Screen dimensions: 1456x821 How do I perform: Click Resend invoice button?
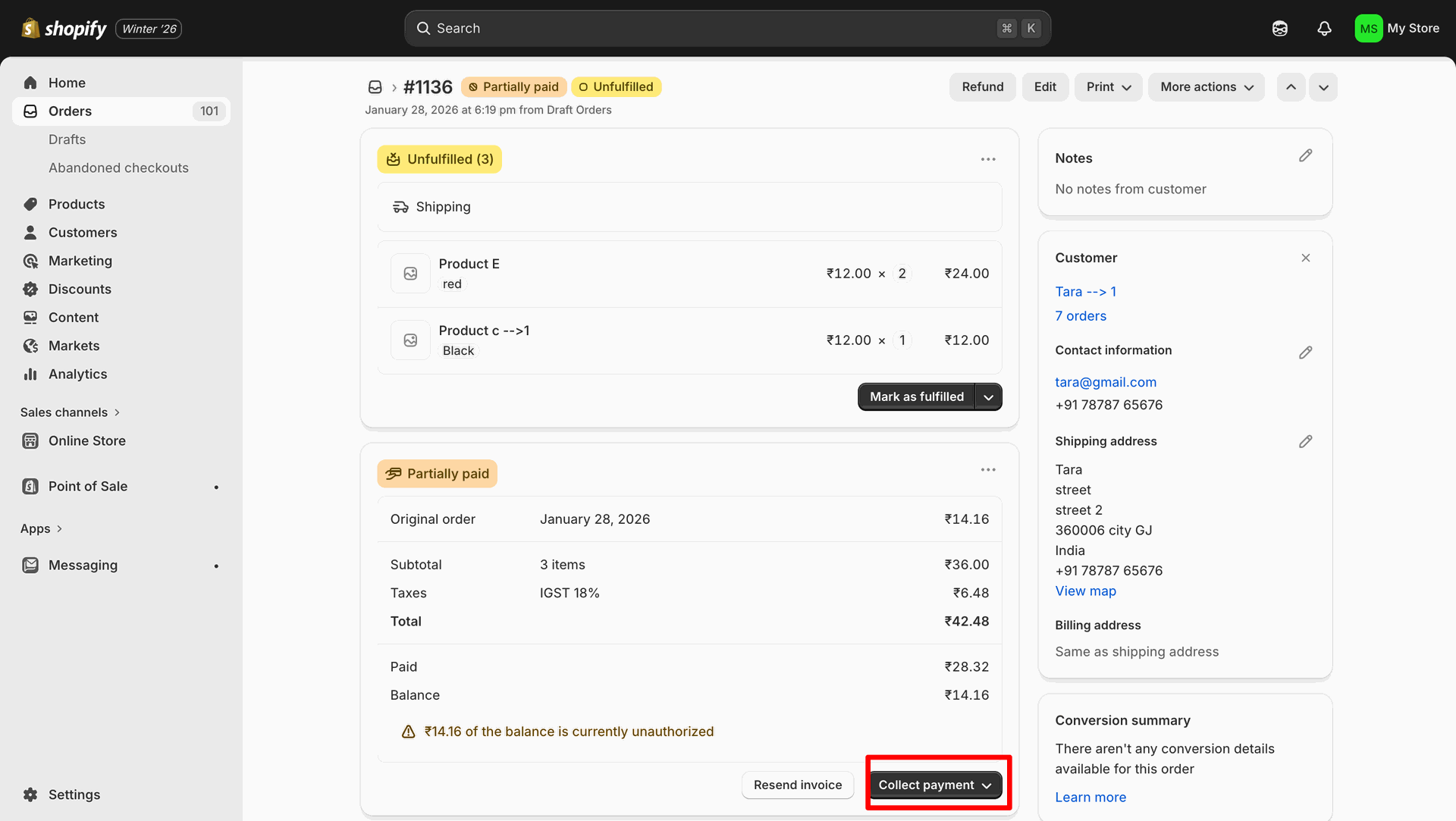(797, 785)
